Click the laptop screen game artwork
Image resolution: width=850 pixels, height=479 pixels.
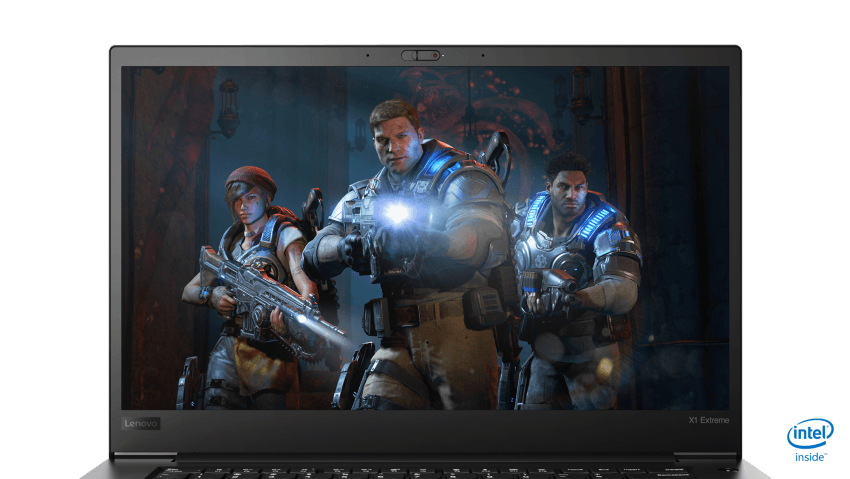click(x=425, y=238)
